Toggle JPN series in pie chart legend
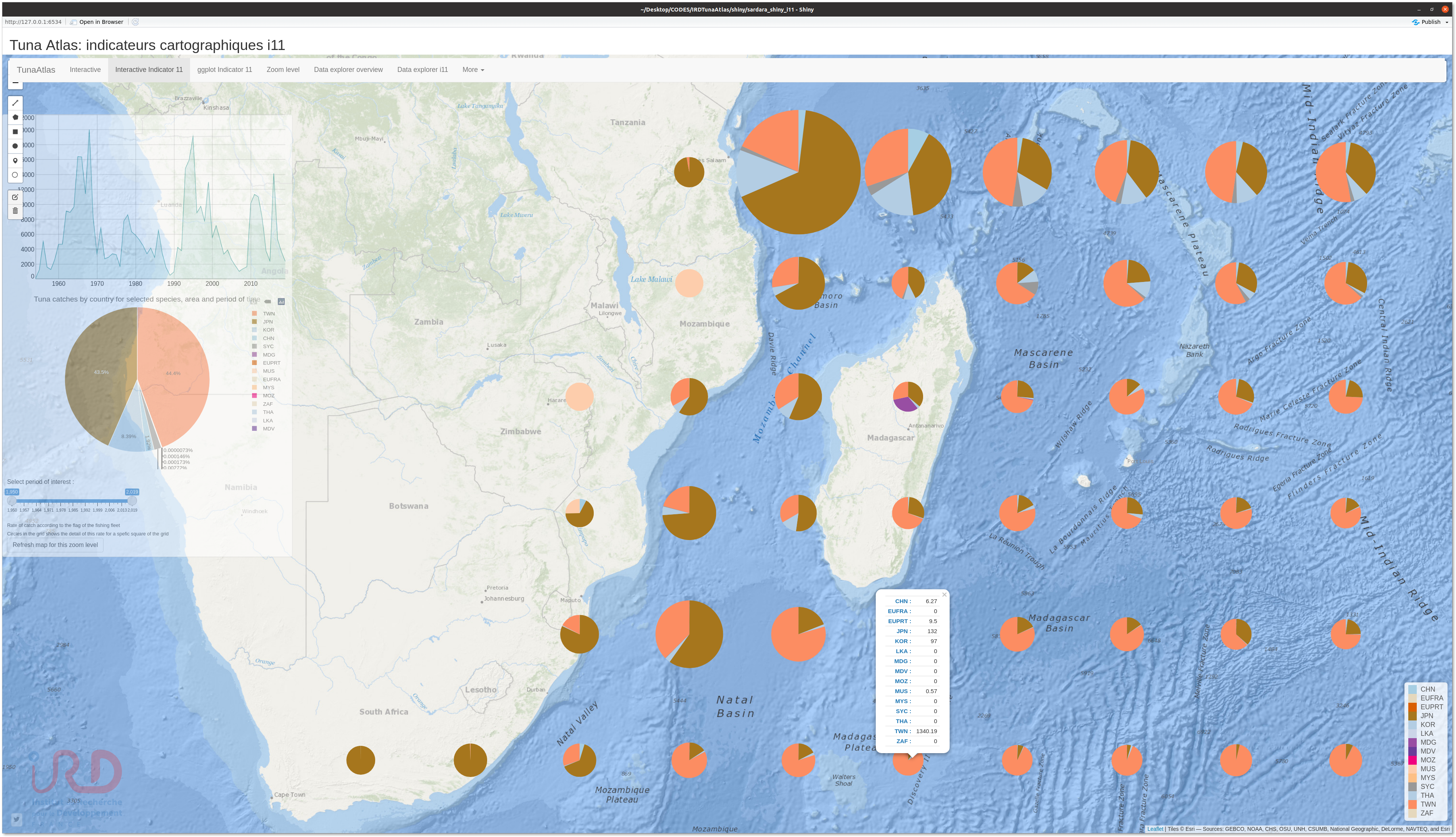1456x837 pixels. click(x=267, y=322)
